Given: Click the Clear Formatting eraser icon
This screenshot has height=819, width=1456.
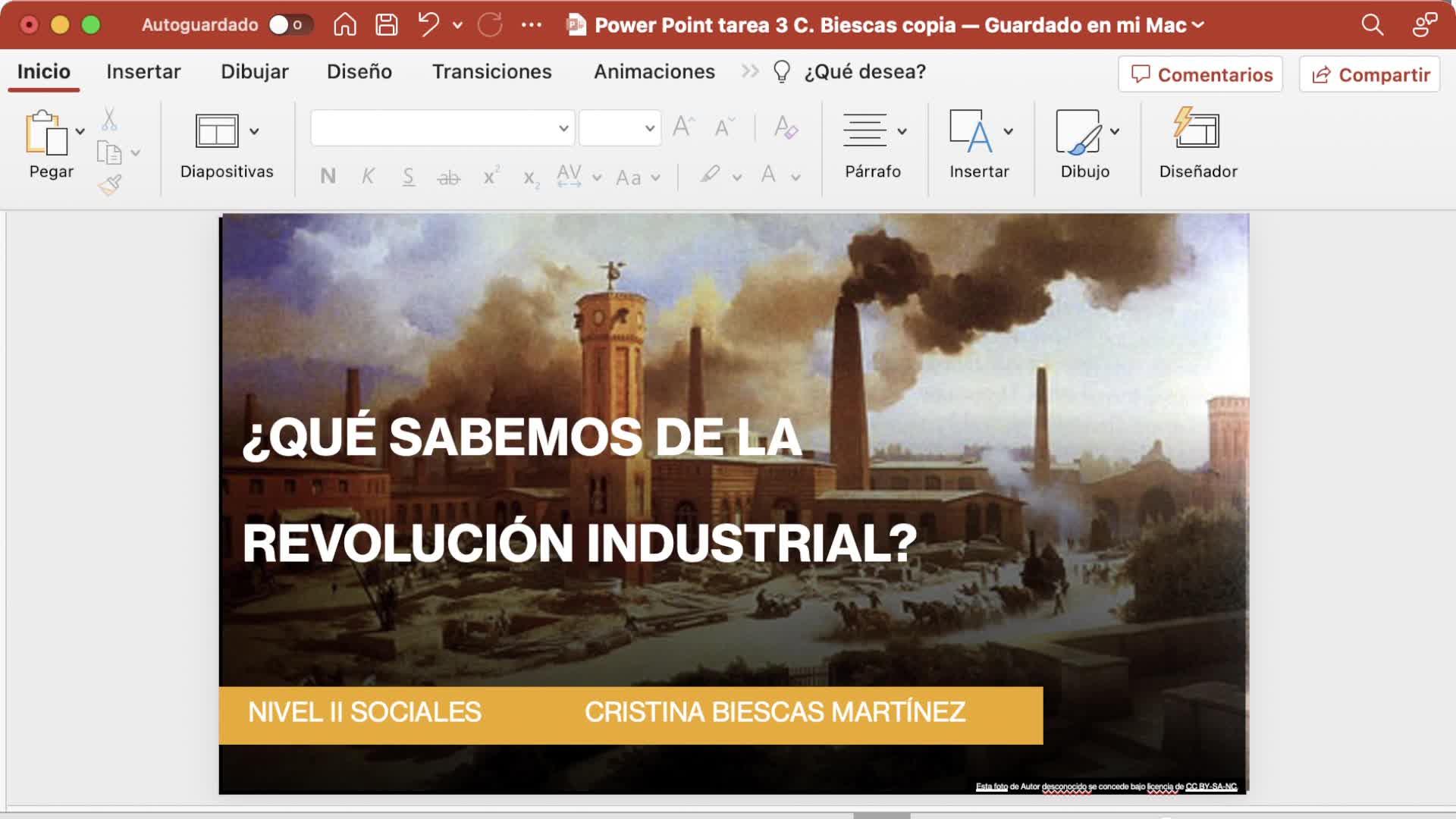Looking at the screenshot, I should 786,127.
